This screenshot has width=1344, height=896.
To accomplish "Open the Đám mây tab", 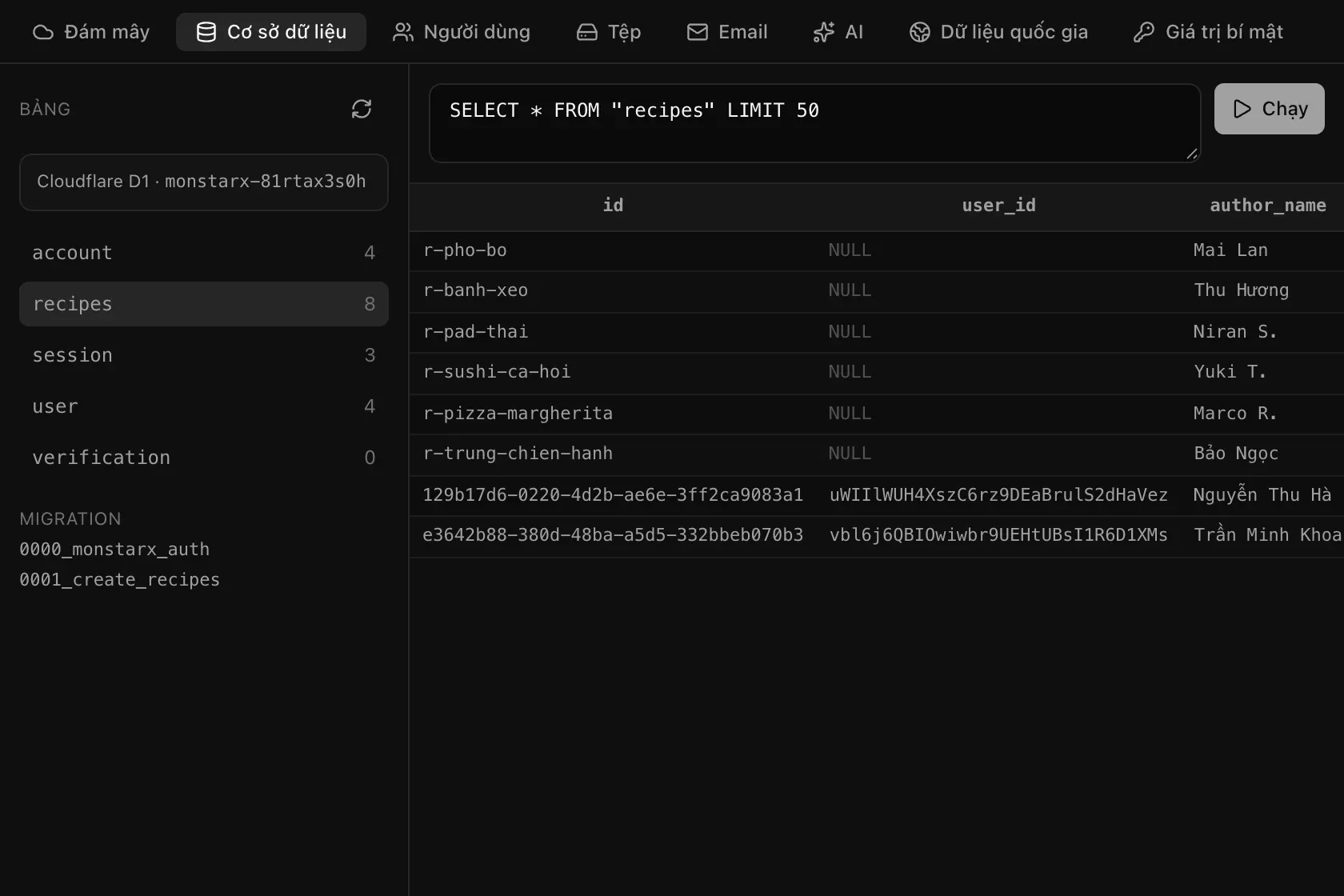I will 91,32.
